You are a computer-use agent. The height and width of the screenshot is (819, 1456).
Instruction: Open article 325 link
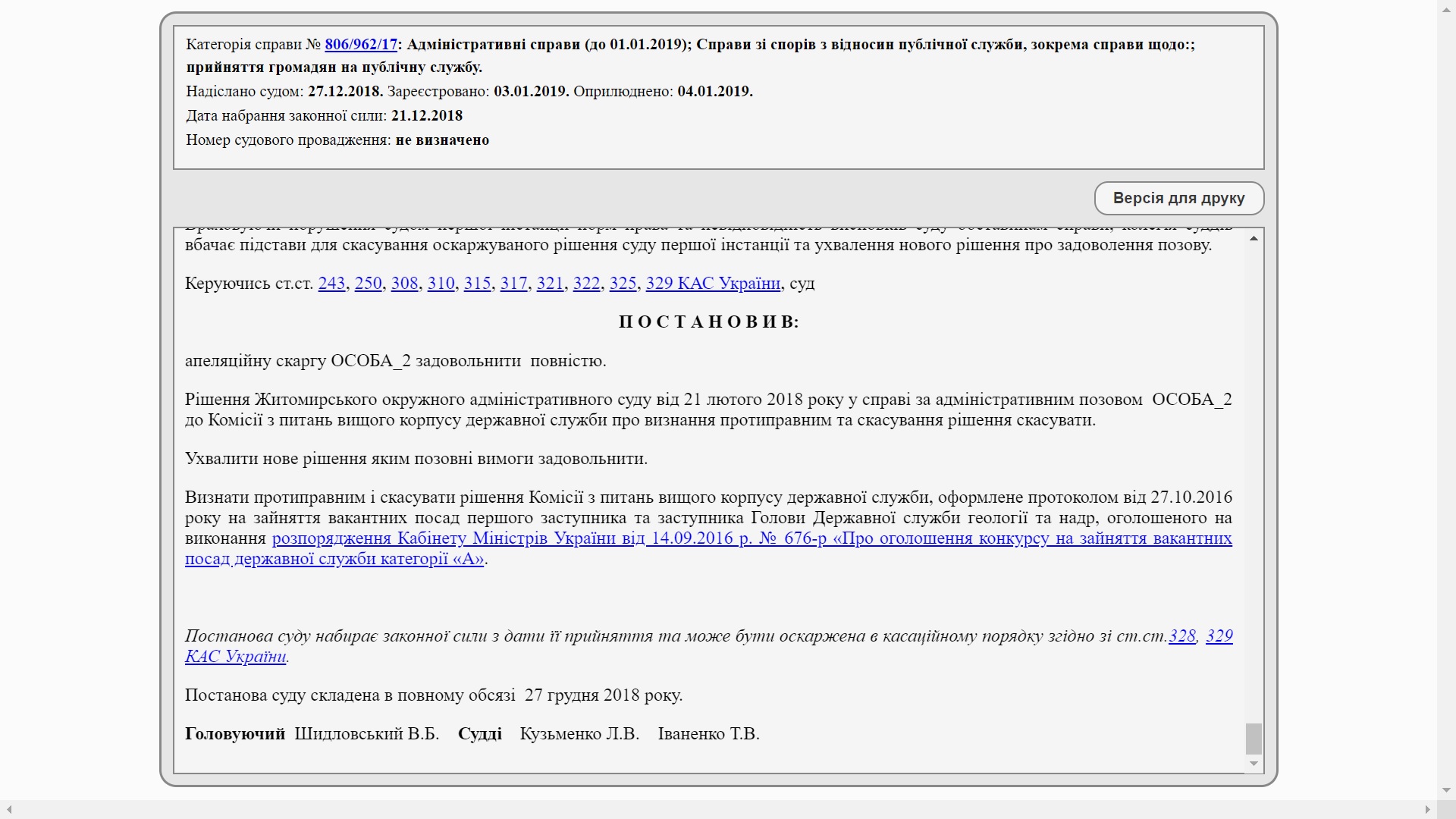pyautogui.click(x=623, y=283)
